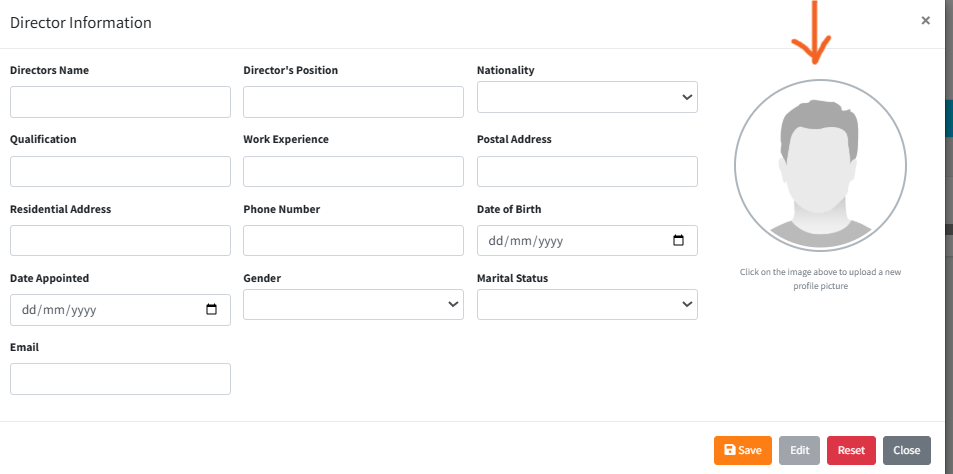
Task: Click the red Reset button
Action: [x=851, y=450]
